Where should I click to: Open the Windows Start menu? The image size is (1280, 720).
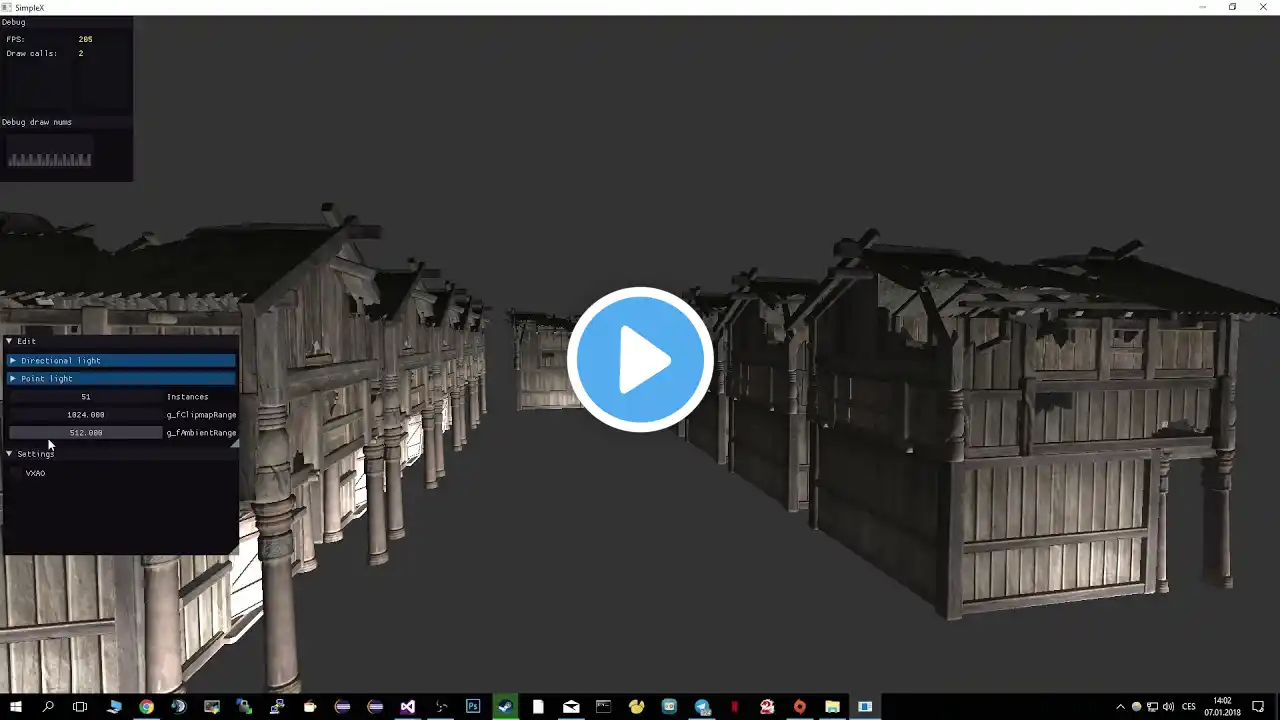16,707
